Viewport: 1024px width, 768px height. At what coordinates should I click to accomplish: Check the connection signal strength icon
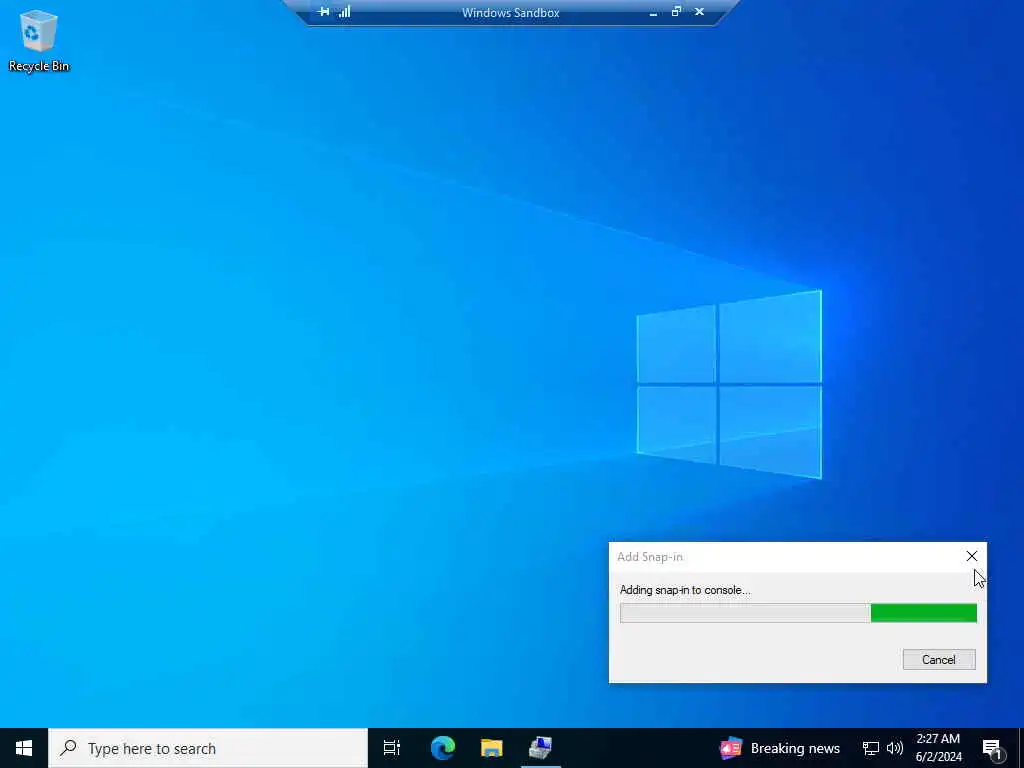tap(345, 12)
